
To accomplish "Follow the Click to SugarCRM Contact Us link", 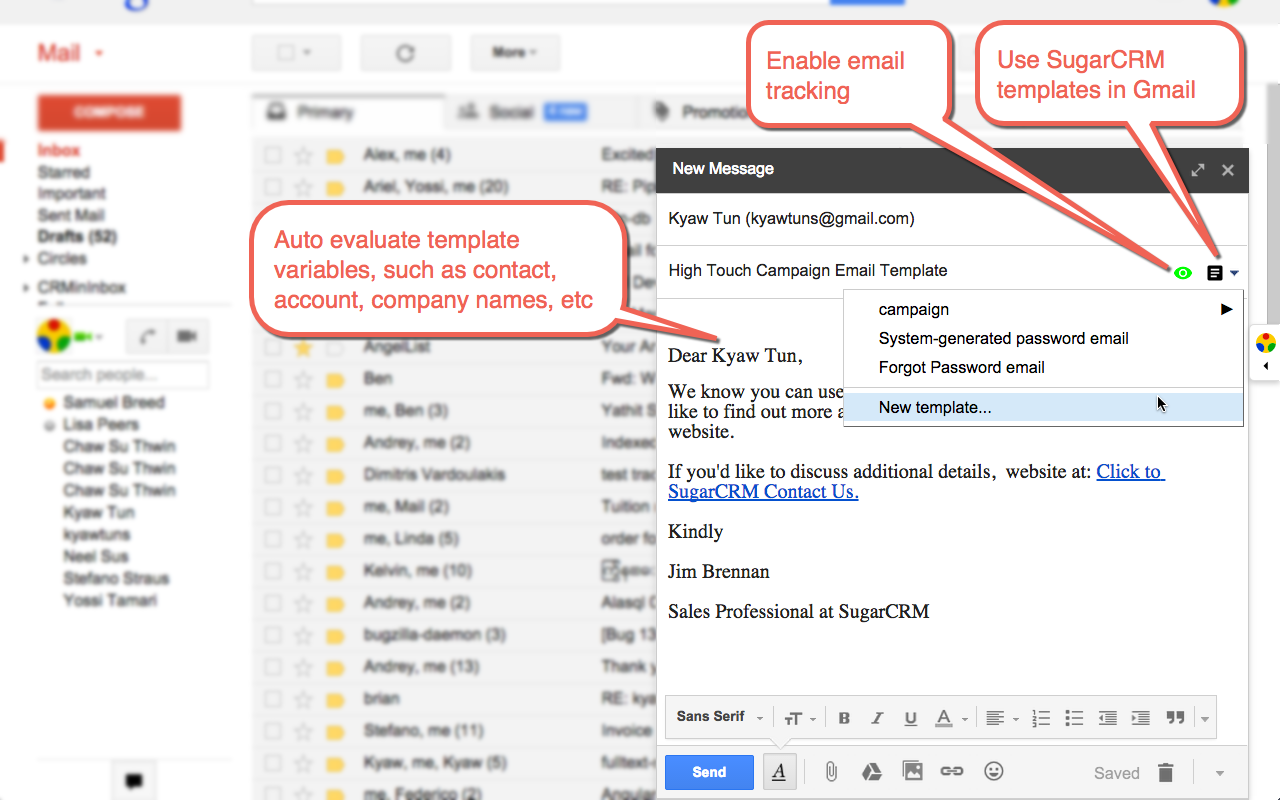I will (915, 481).
